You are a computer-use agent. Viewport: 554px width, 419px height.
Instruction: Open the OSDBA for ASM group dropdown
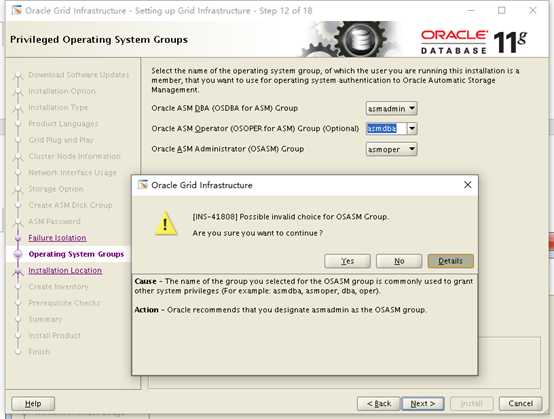pos(391,108)
